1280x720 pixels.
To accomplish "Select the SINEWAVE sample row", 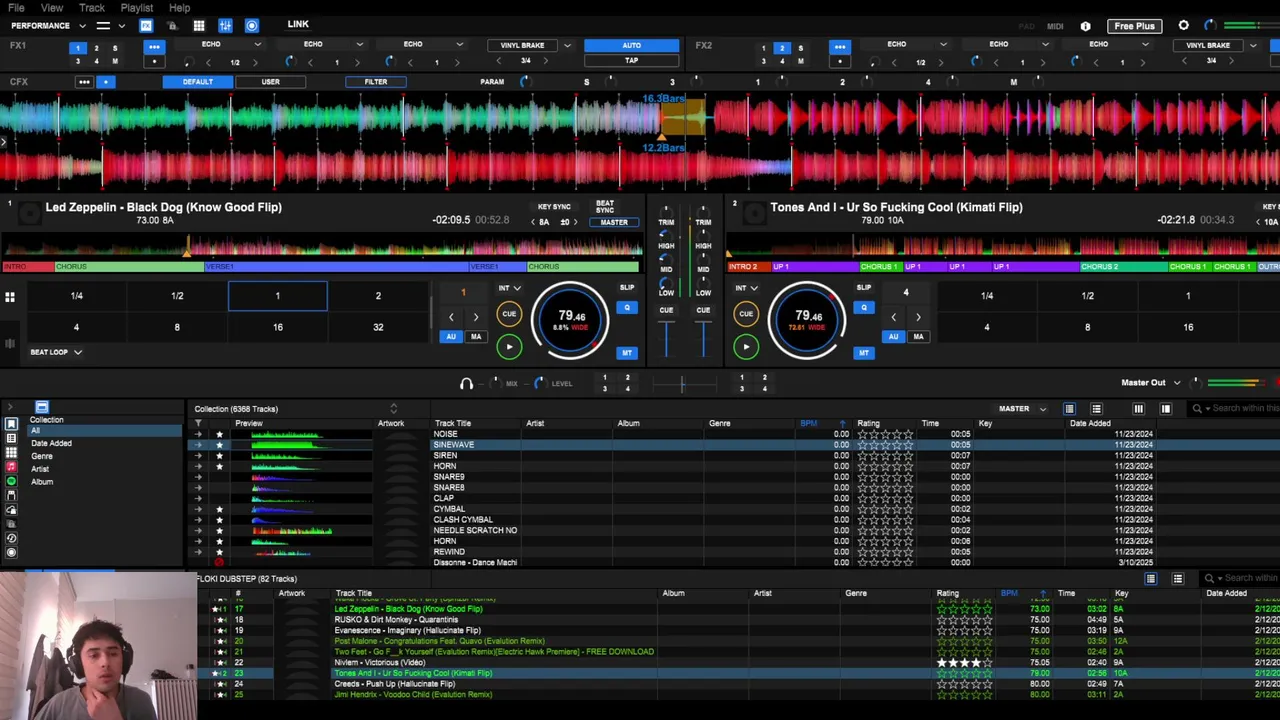I will coord(735,445).
